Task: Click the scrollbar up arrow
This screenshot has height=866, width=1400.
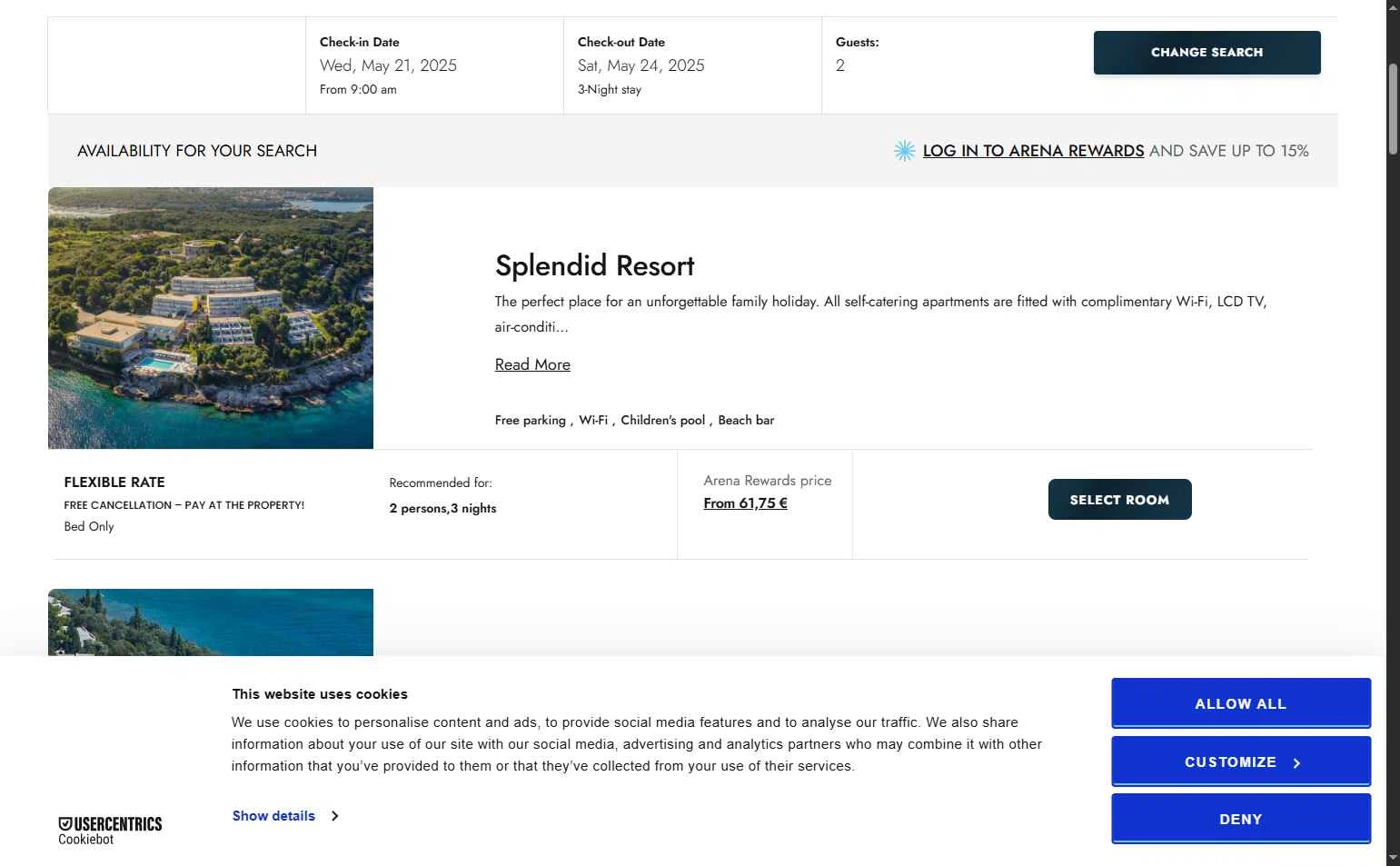Action: 1393,7
